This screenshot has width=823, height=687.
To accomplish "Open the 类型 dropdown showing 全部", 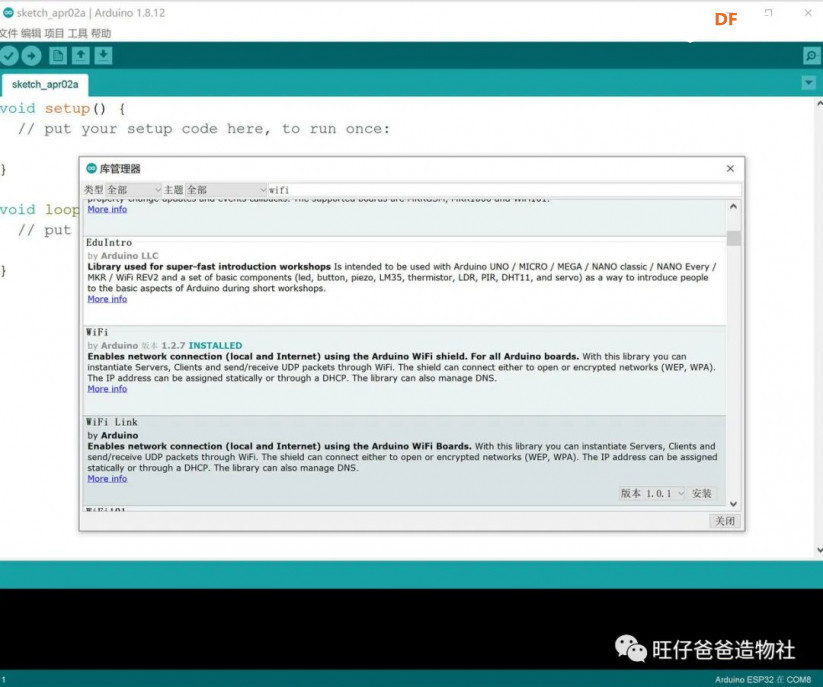I will pyautogui.click(x=133, y=190).
